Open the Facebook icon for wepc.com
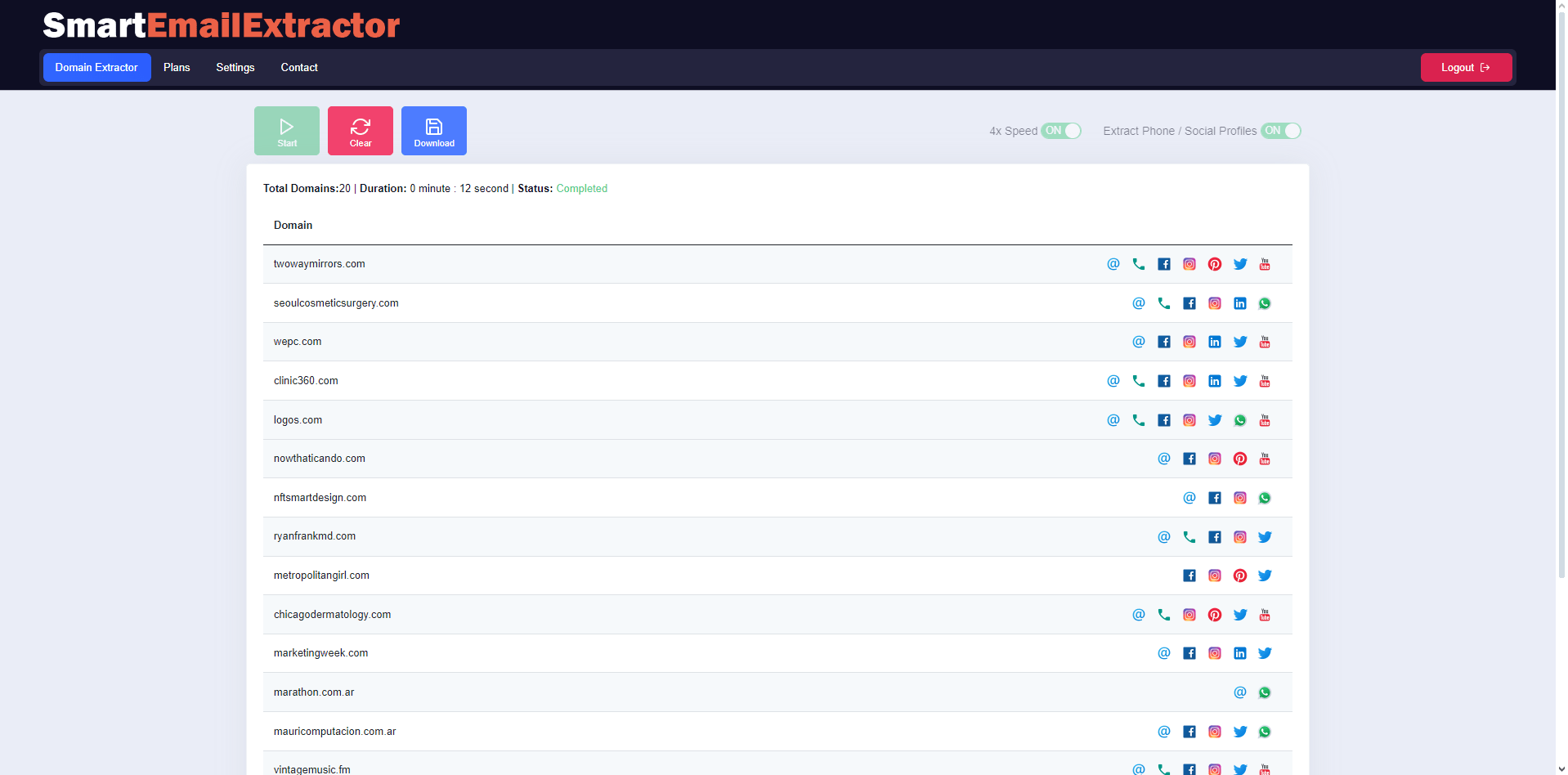Viewport: 1568px width, 775px height. pos(1163,342)
